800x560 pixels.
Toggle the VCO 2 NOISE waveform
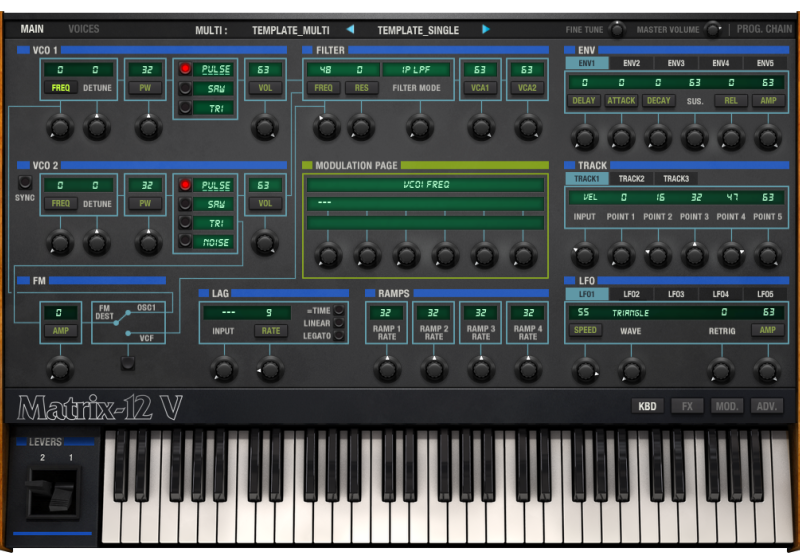[x=185, y=241]
